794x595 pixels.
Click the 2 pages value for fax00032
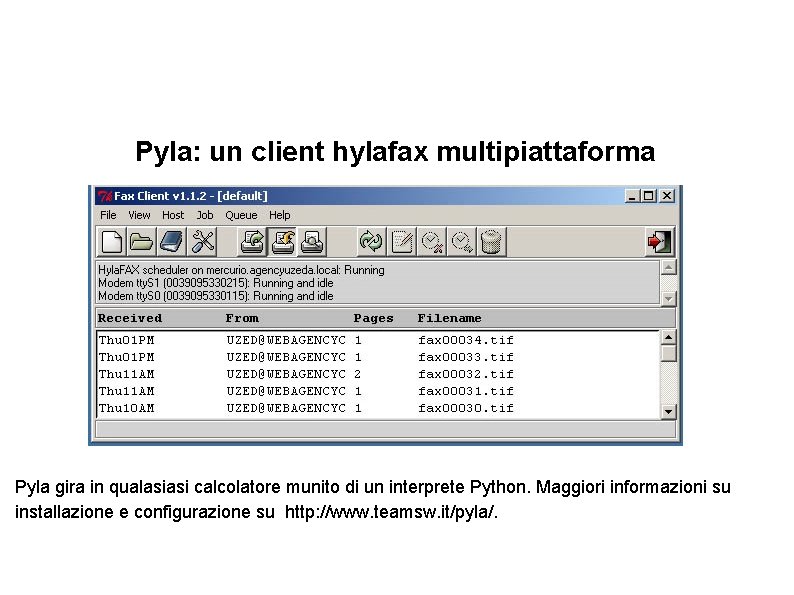[358, 374]
